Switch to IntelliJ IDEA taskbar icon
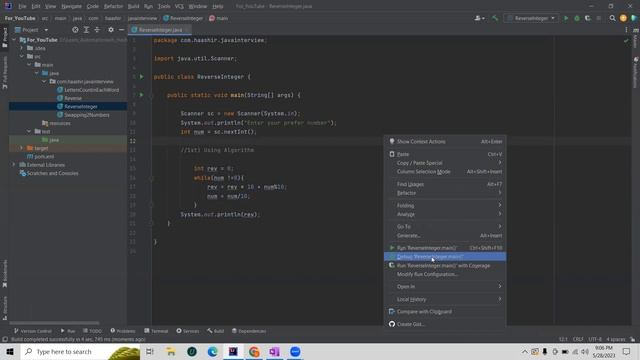 click(233, 351)
